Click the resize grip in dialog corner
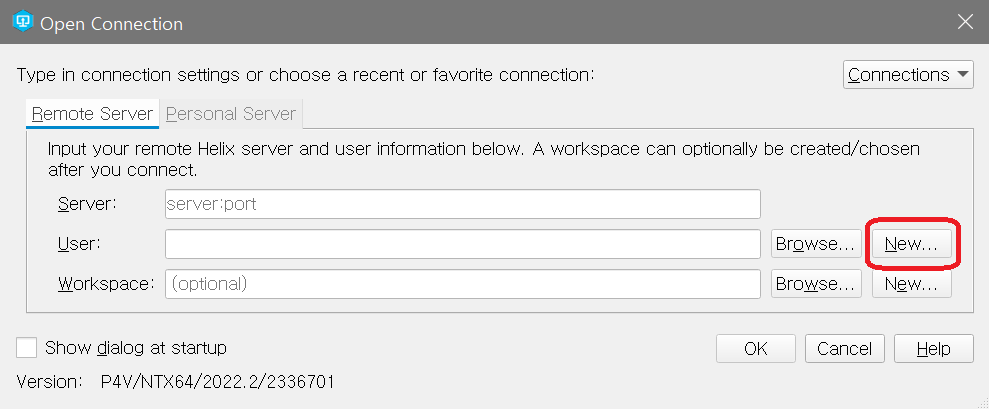 pyautogui.click(x=981, y=402)
